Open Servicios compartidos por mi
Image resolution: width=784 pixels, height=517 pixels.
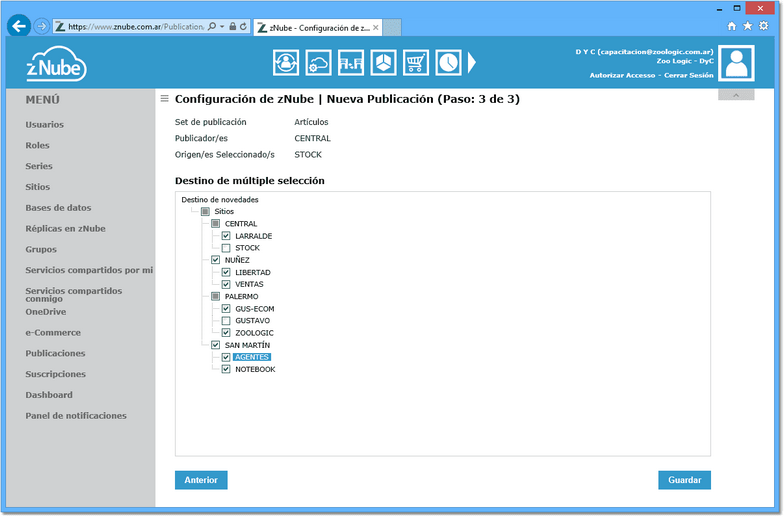(89, 270)
